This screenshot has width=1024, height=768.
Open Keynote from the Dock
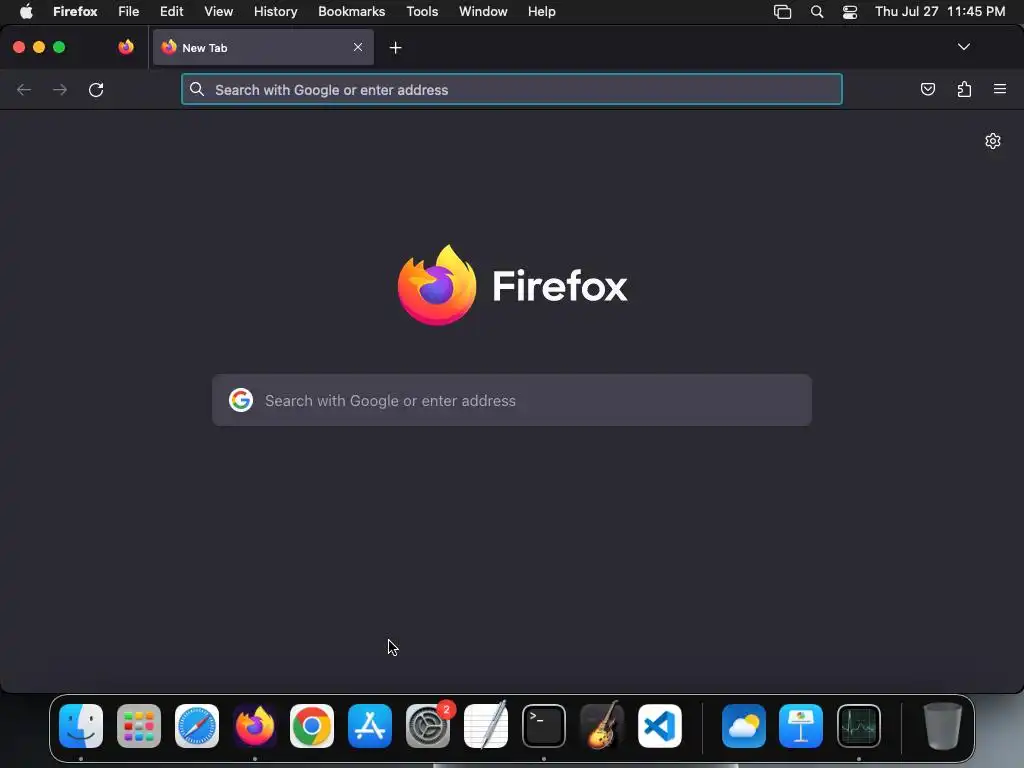[x=801, y=726]
